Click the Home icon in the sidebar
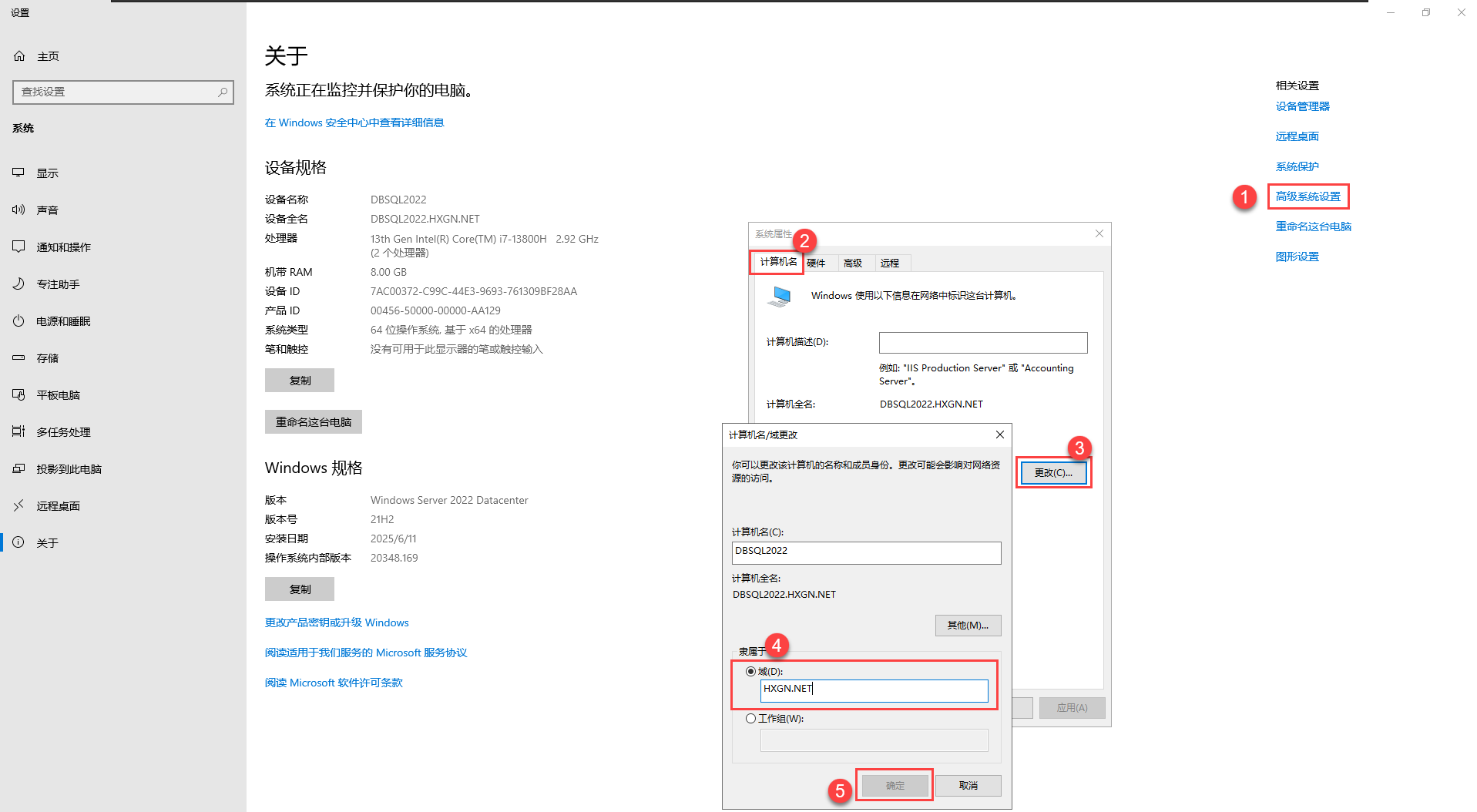 [x=19, y=56]
